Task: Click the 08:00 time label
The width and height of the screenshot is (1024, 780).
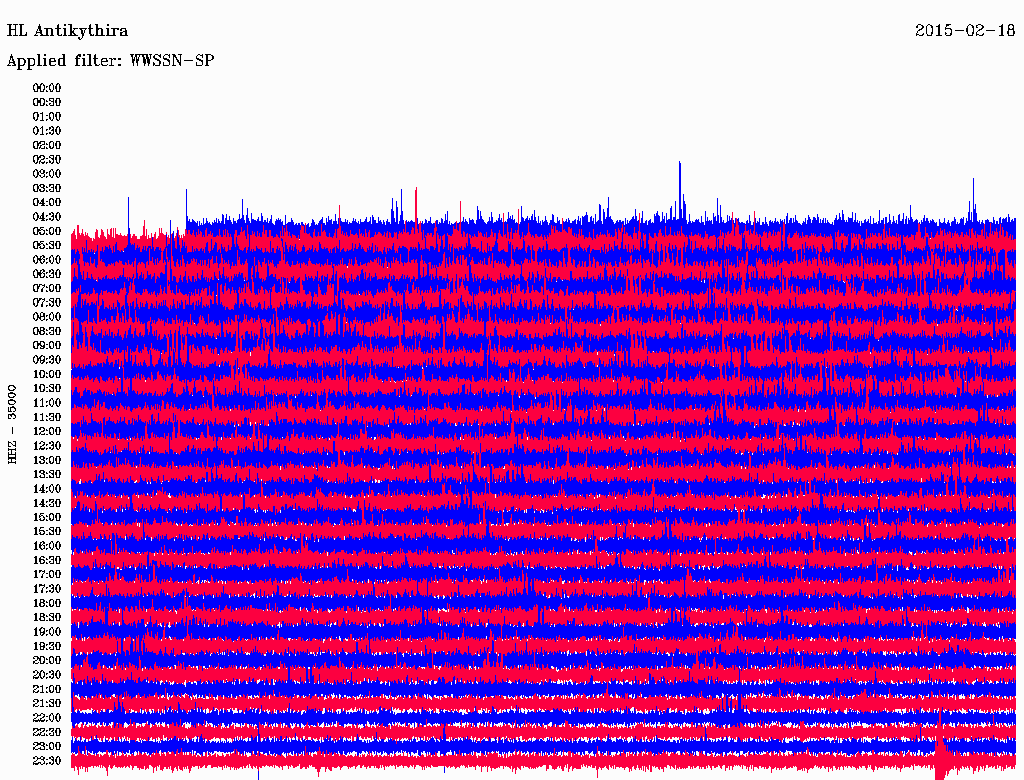Action: click(x=47, y=317)
